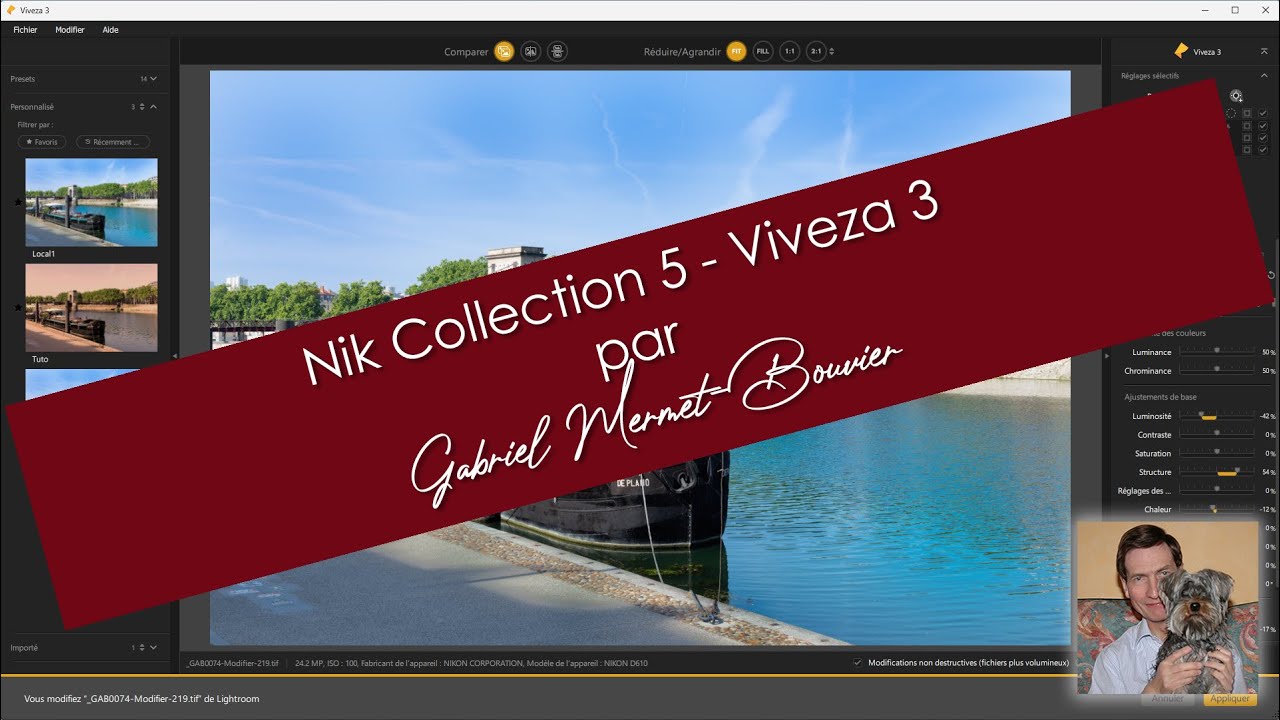Change Importé sort order arrows
1280x720 pixels.
coord(142,647)
